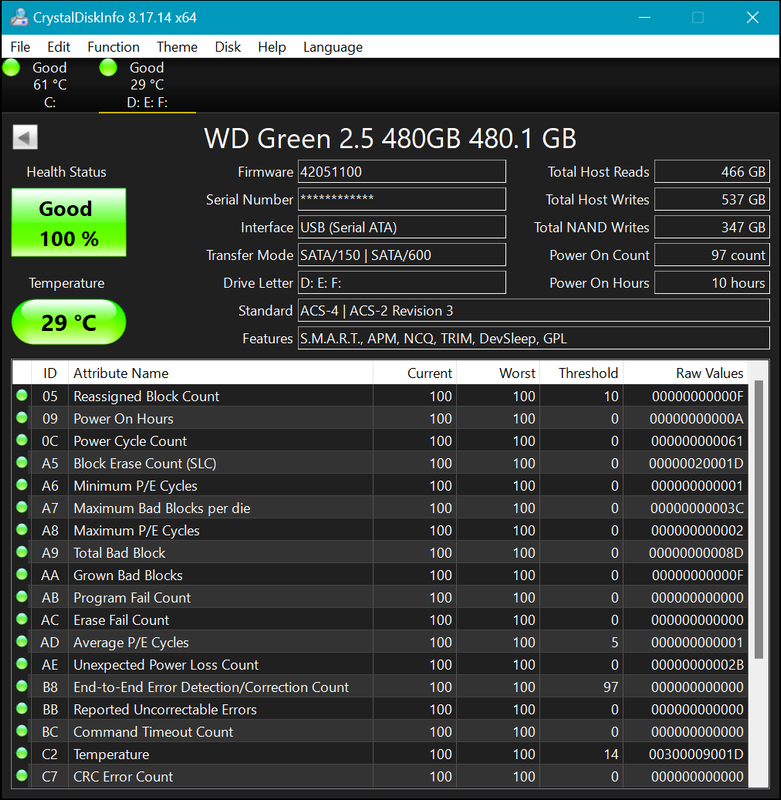This screenshot has width=781, height=800.
Task: Select the D: E: F: drive tab
Action: [147, 85]
